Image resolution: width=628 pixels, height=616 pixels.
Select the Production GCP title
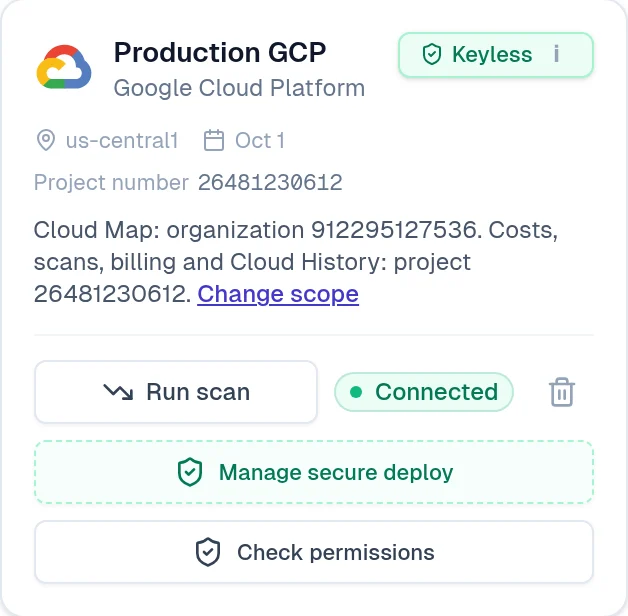pos(220,52)
